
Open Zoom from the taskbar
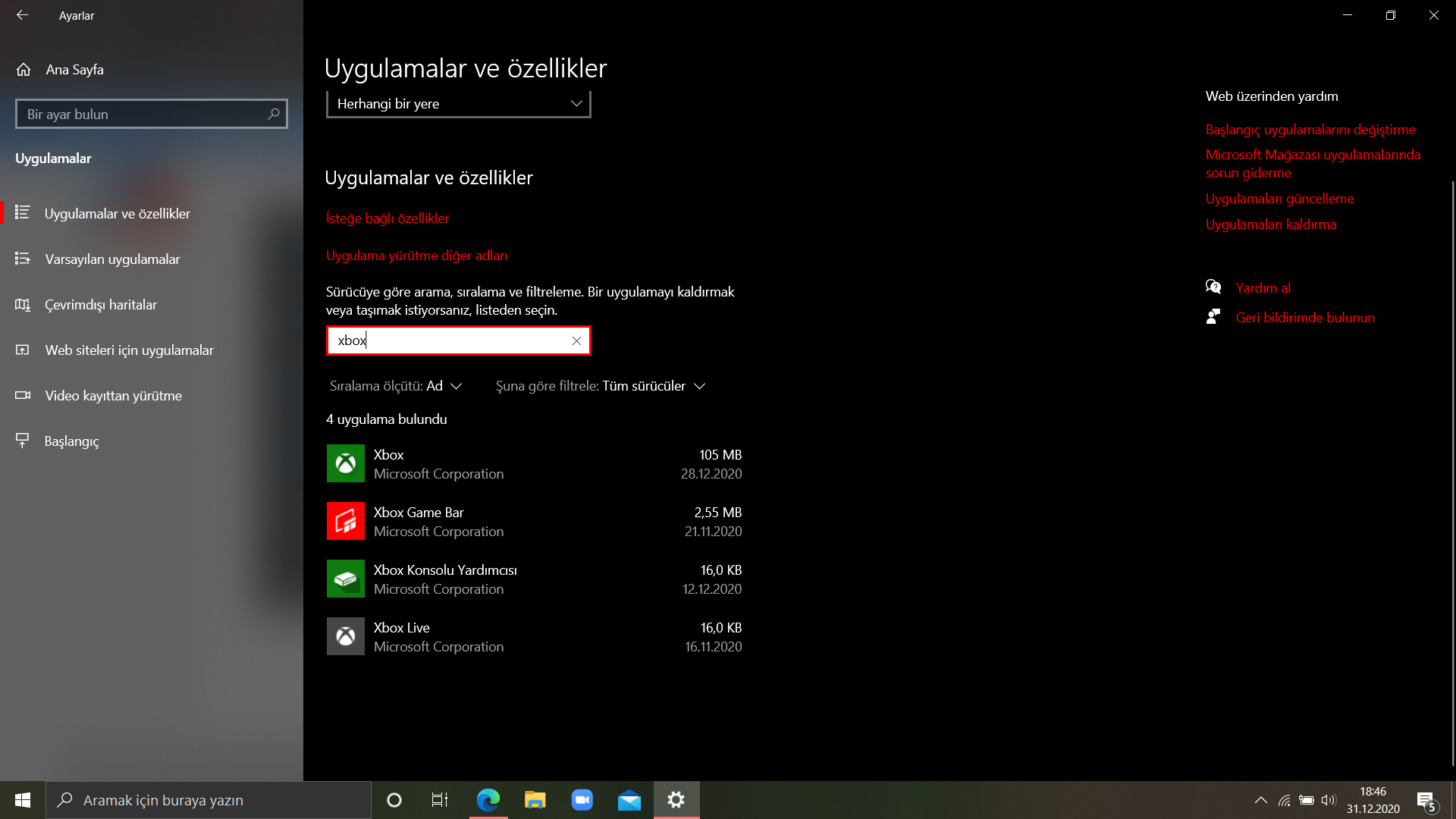582,800
